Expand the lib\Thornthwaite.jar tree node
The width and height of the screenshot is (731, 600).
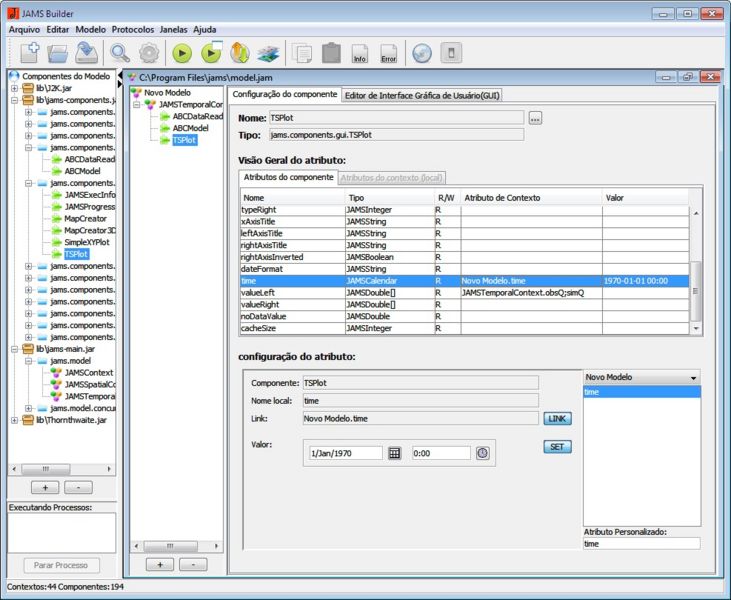pyautogui.click(x=15, y=420)
